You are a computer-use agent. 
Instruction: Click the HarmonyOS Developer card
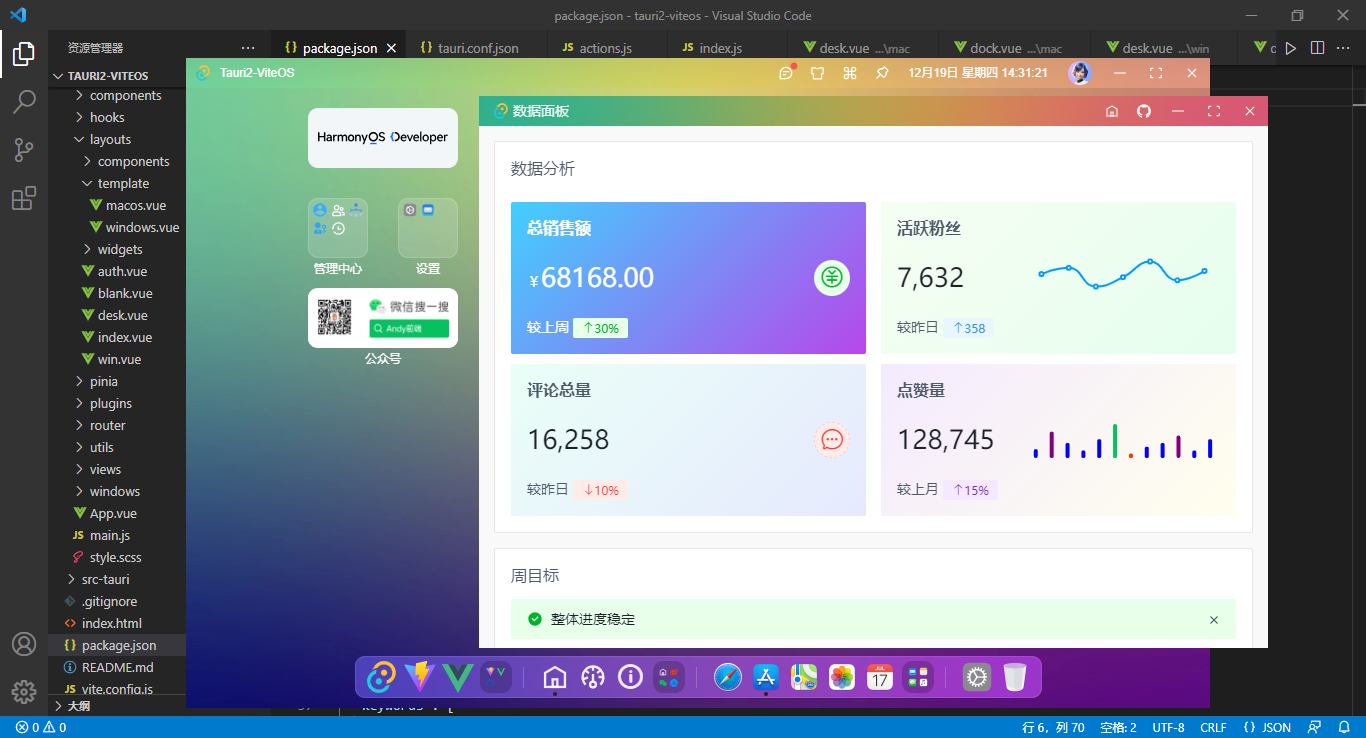[383, 138]
